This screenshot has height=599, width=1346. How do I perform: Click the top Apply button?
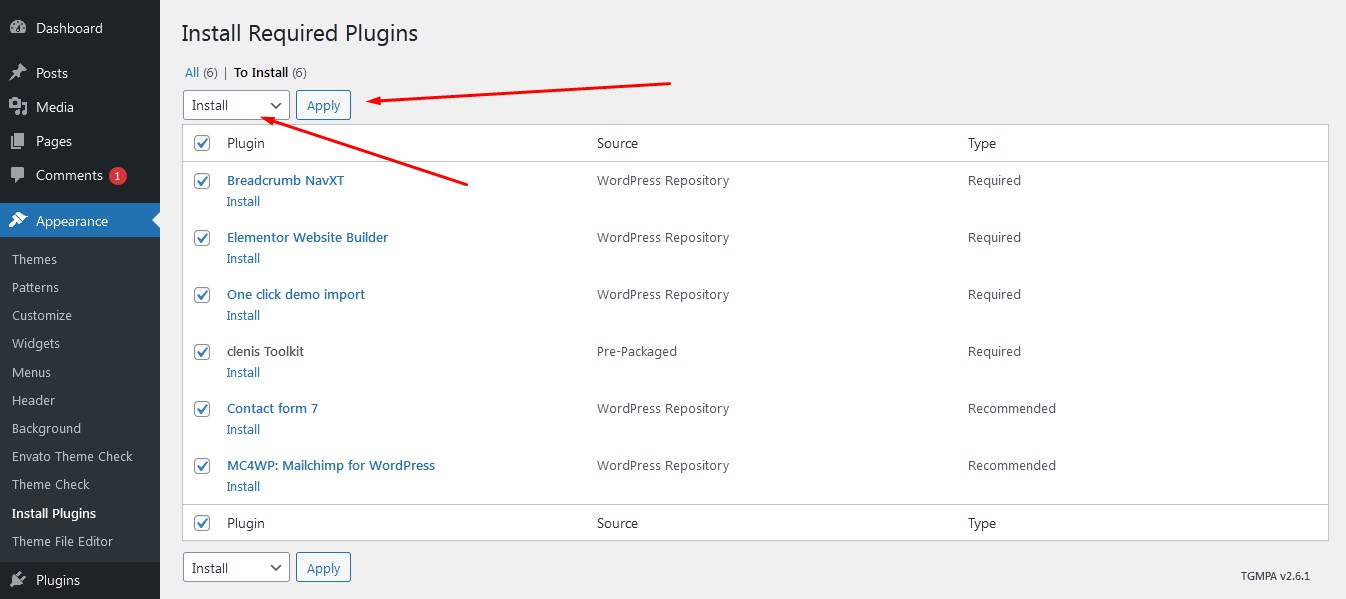323,105
